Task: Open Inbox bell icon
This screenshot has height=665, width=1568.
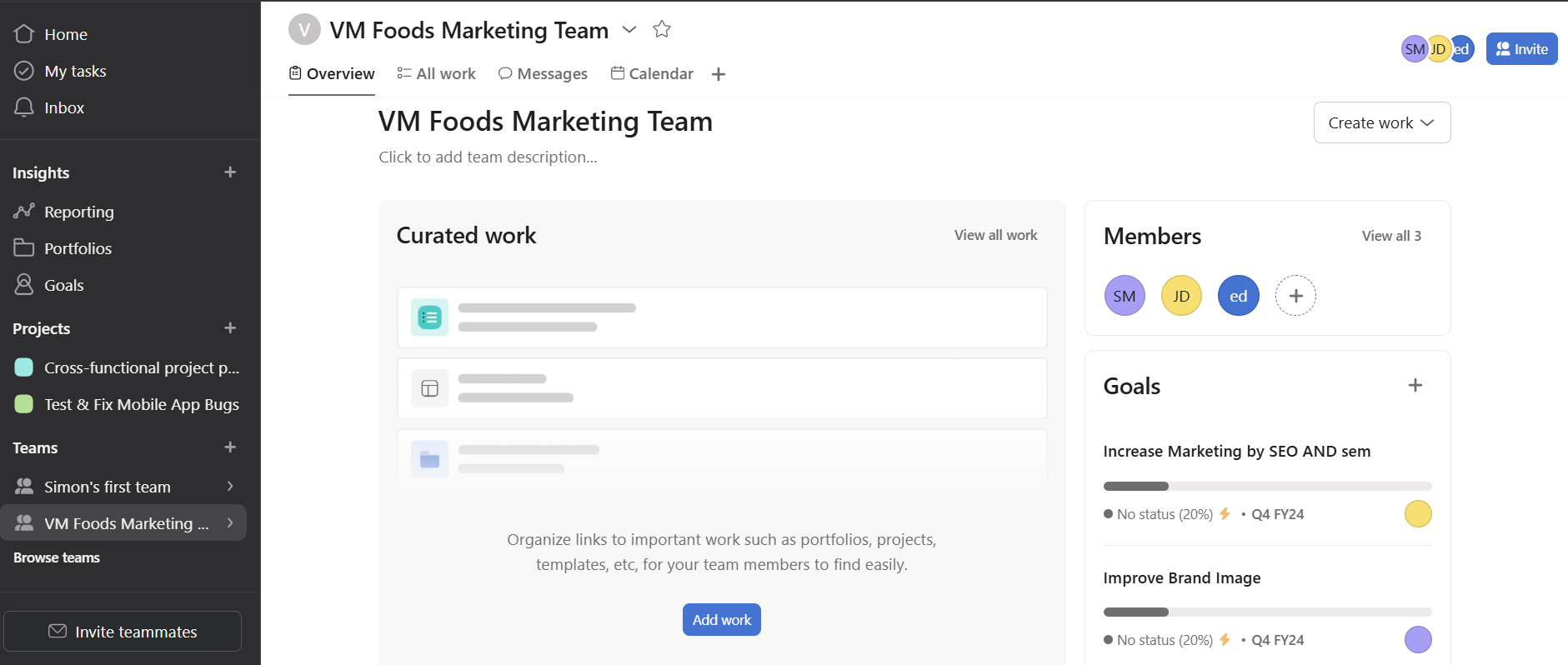Action: (x=24, y=107)
